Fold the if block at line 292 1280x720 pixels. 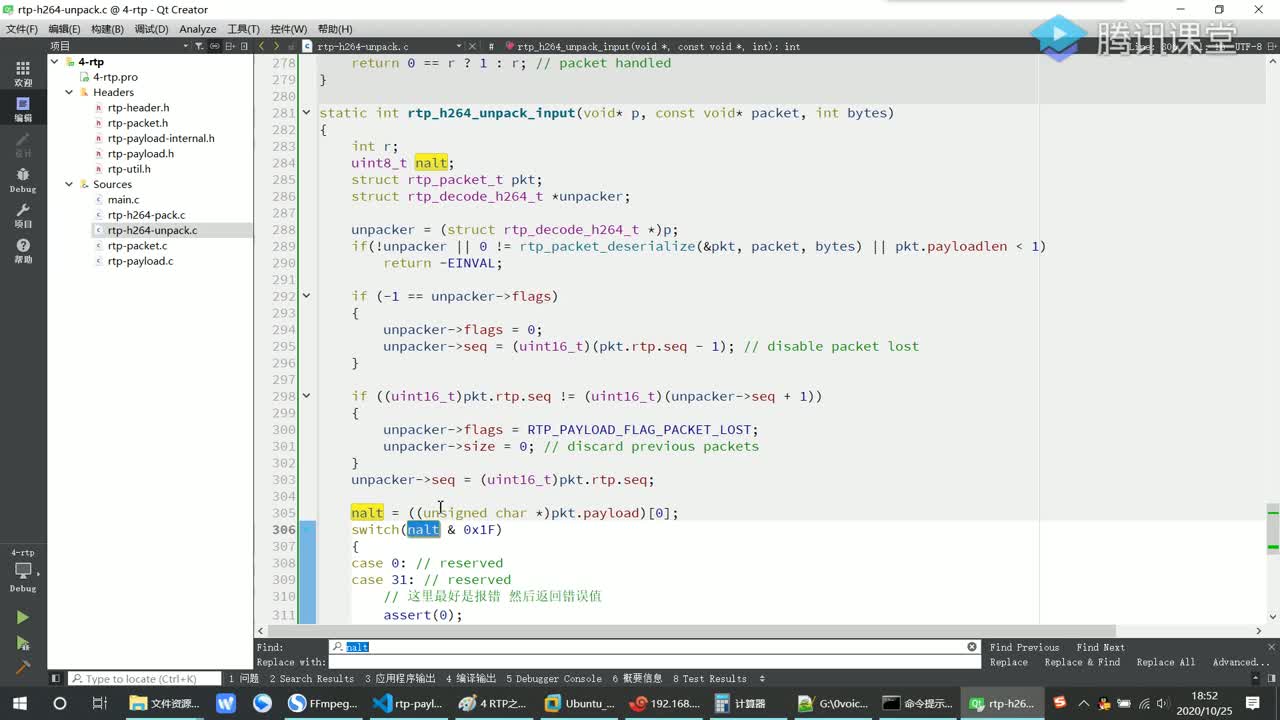coord(307,296)
